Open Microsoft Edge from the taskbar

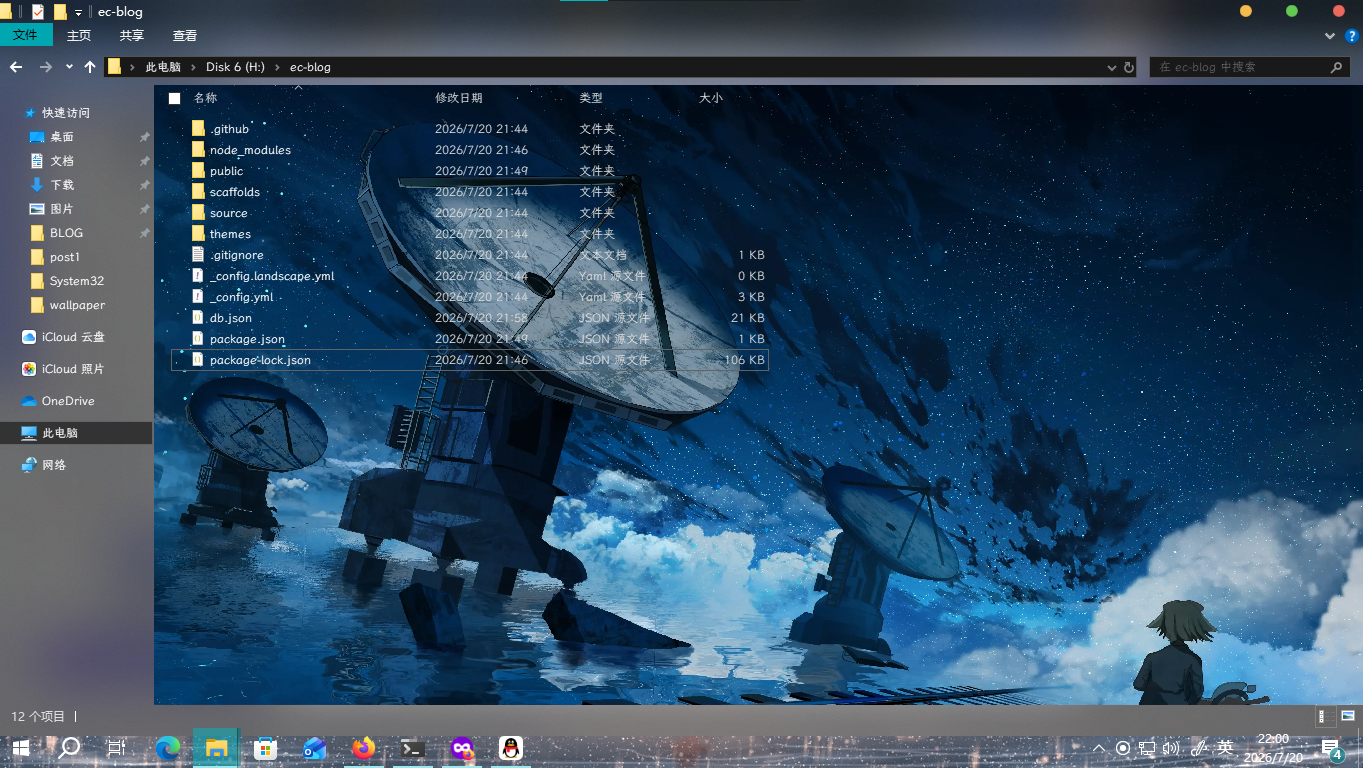point(167,747)
